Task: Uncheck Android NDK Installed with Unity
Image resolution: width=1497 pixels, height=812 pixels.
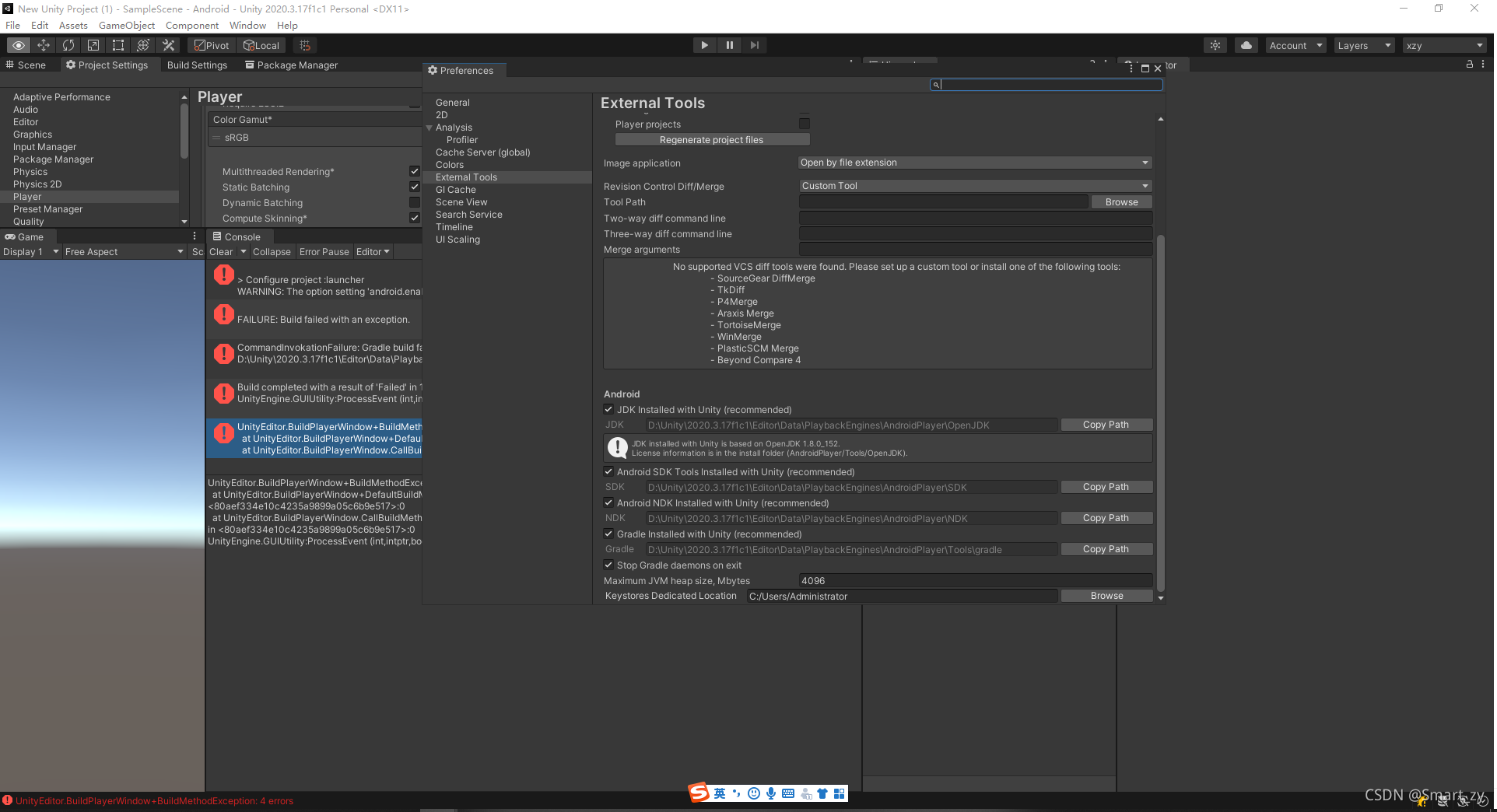Action: coord(608,502)
